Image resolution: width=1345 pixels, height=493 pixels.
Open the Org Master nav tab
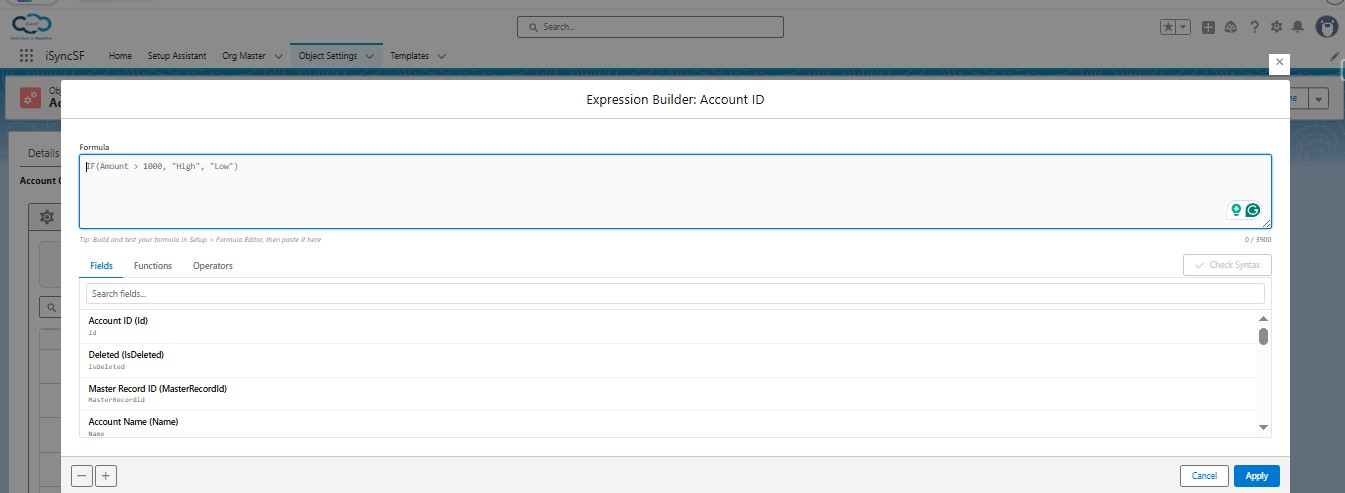pyautogui.click(x=244, y=56)
